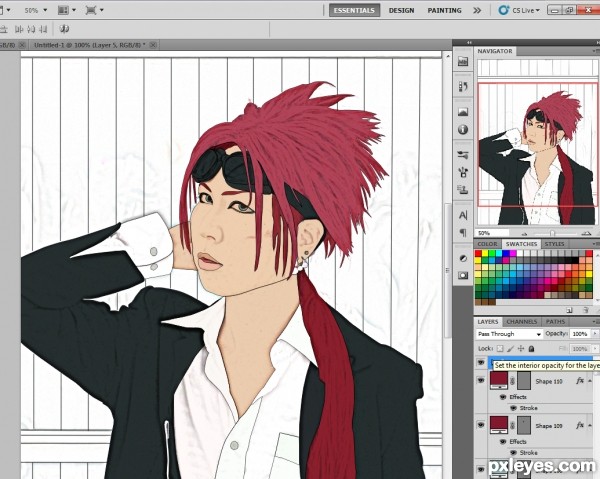Click the fx icon on Shape 109
The height and width of the screenshot is (479, 600).
click(580, 425)
